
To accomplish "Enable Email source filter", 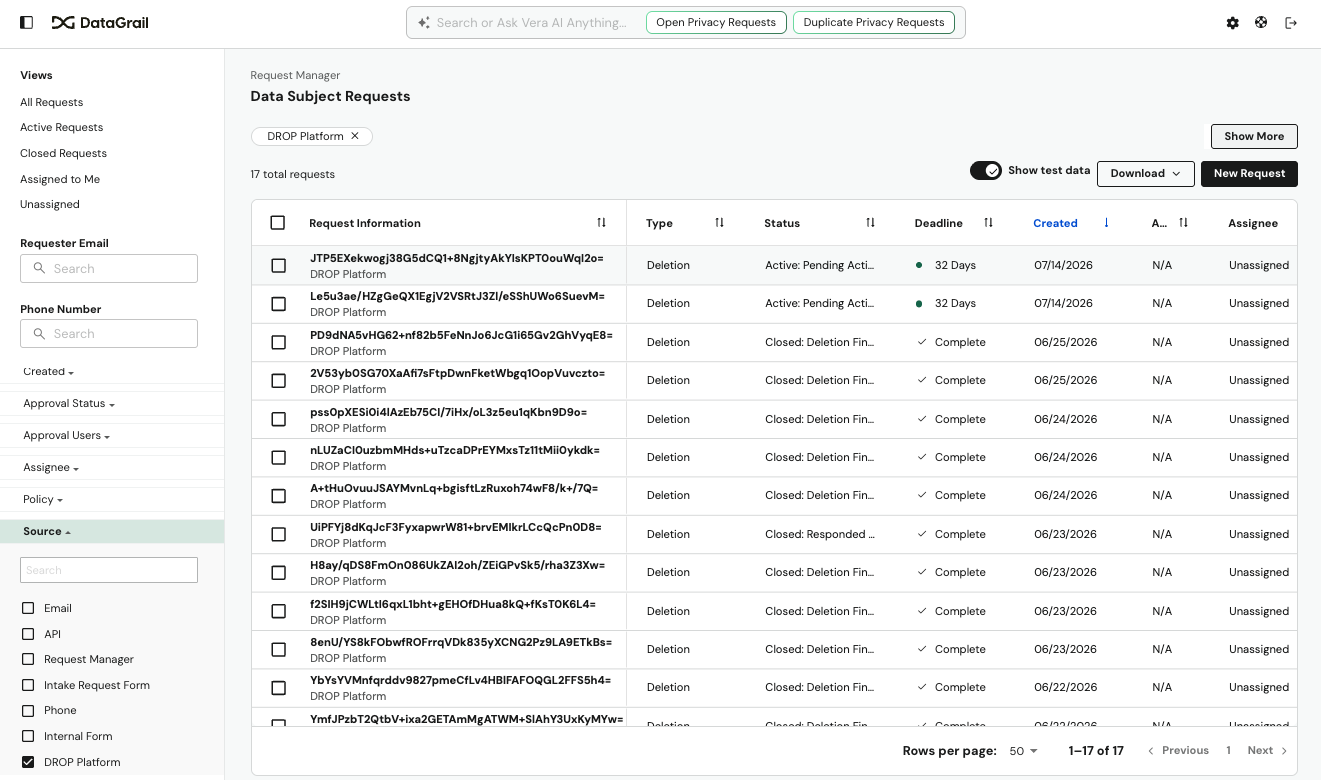I will [28, 608].
